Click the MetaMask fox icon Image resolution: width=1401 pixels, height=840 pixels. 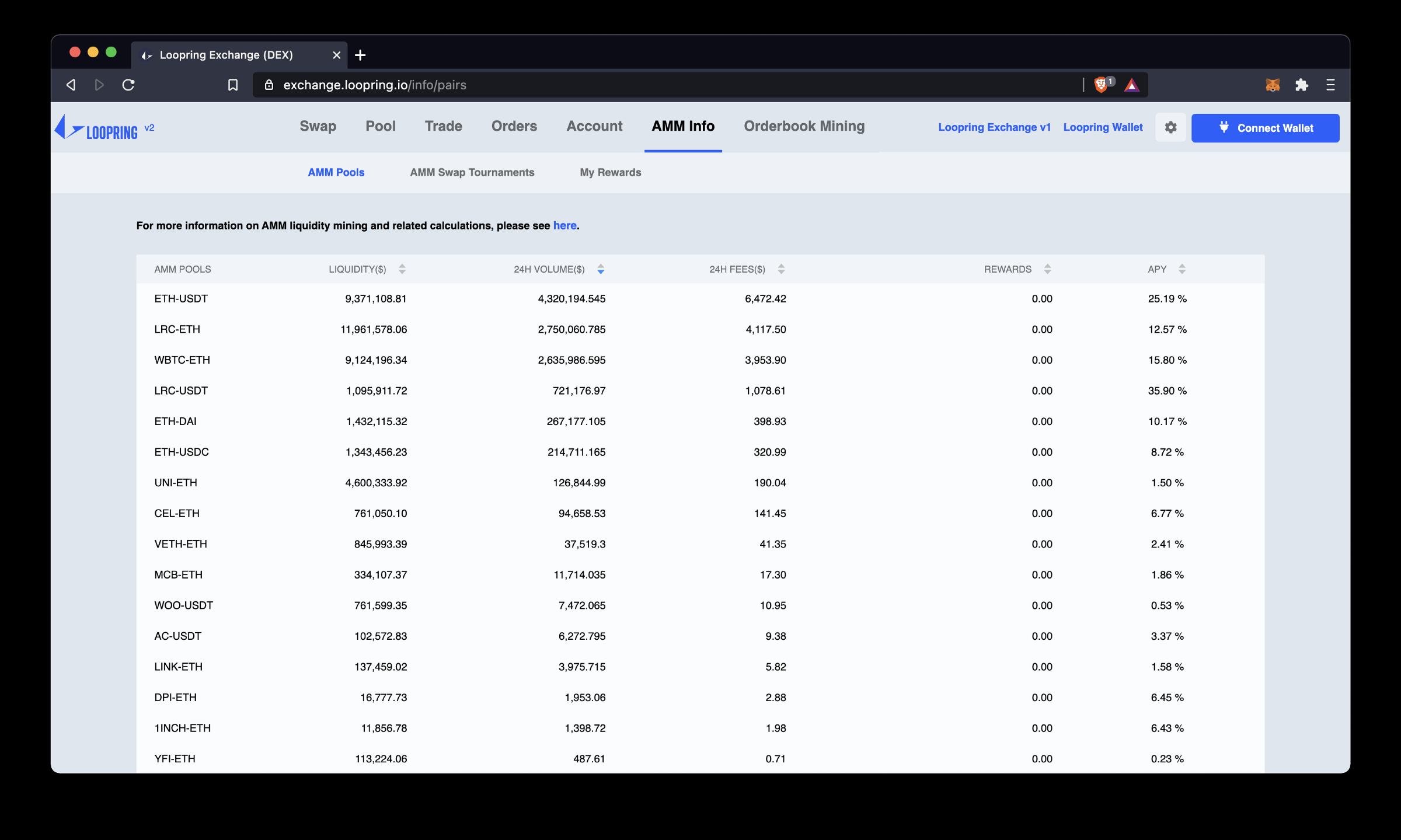point(1272,84)
